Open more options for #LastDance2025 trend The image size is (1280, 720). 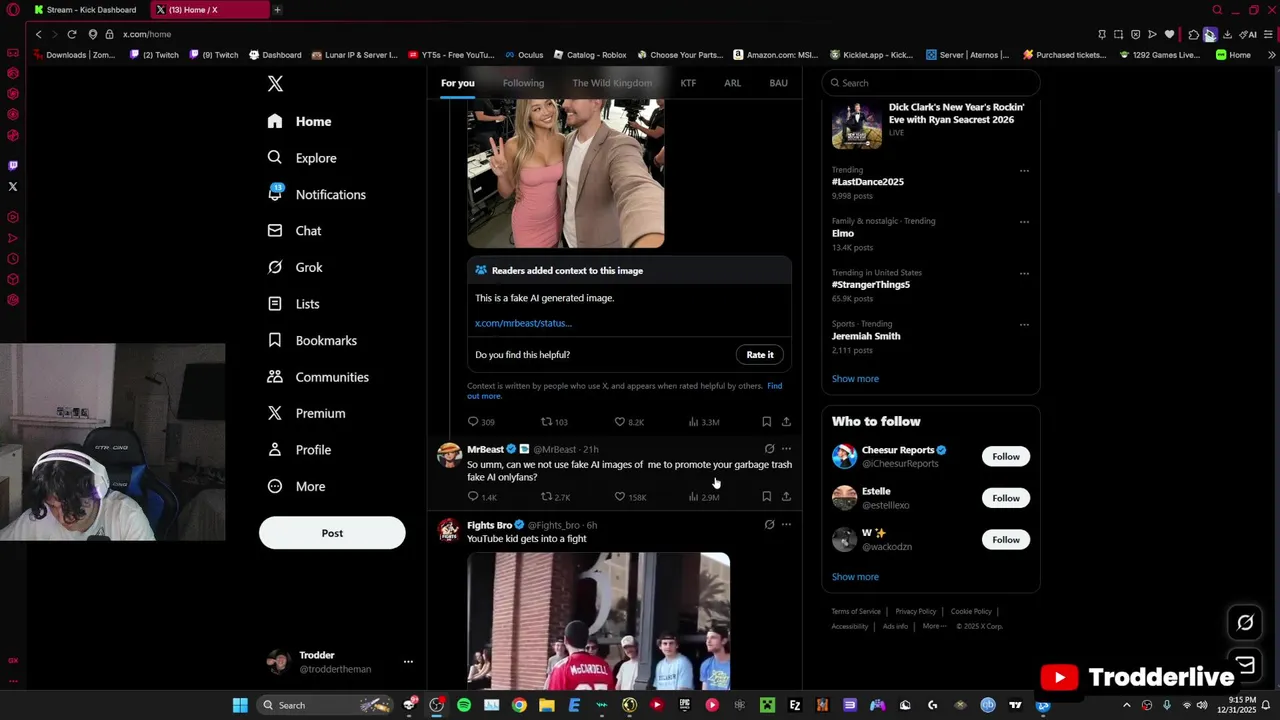tap(1024, 171)
